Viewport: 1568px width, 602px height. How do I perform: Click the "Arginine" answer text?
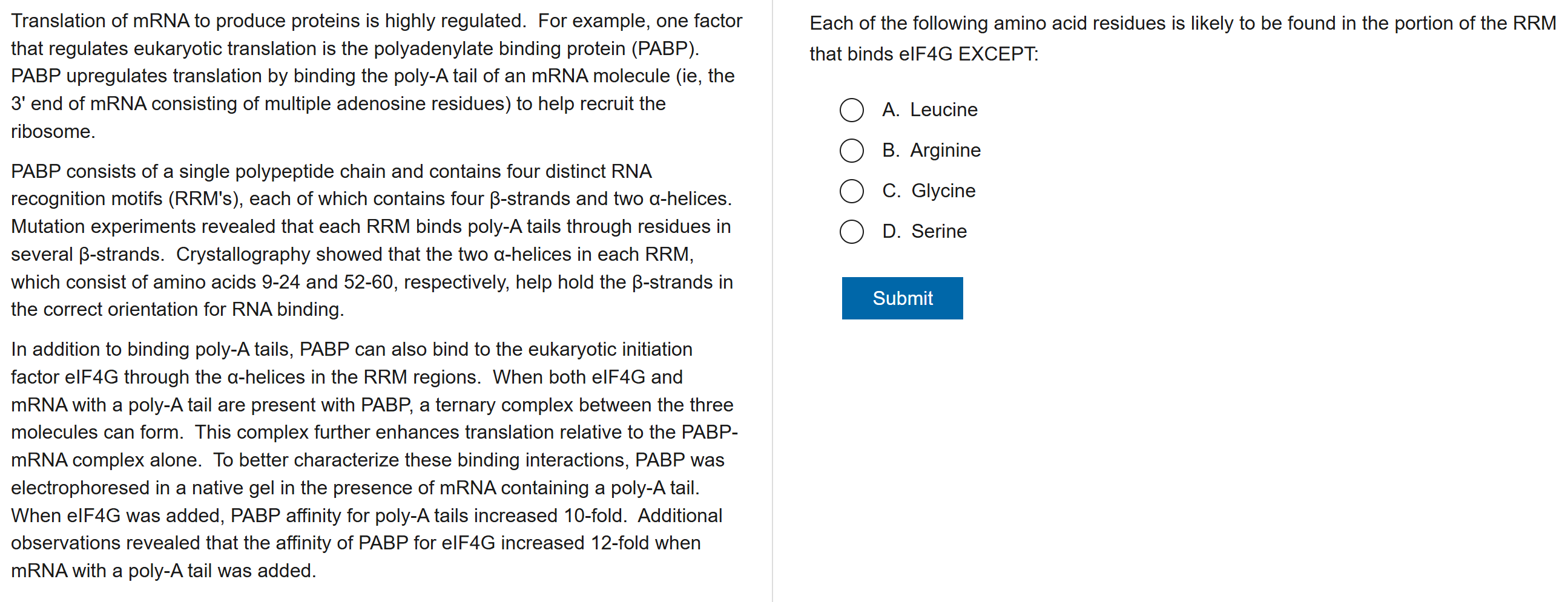944,150
